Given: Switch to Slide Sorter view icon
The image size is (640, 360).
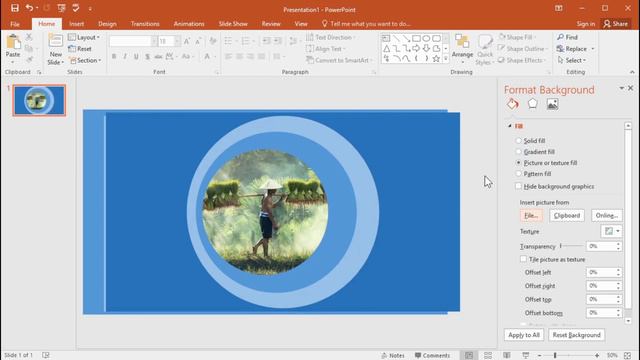Looking at the screenshot, I should click(x=488, y=356).
